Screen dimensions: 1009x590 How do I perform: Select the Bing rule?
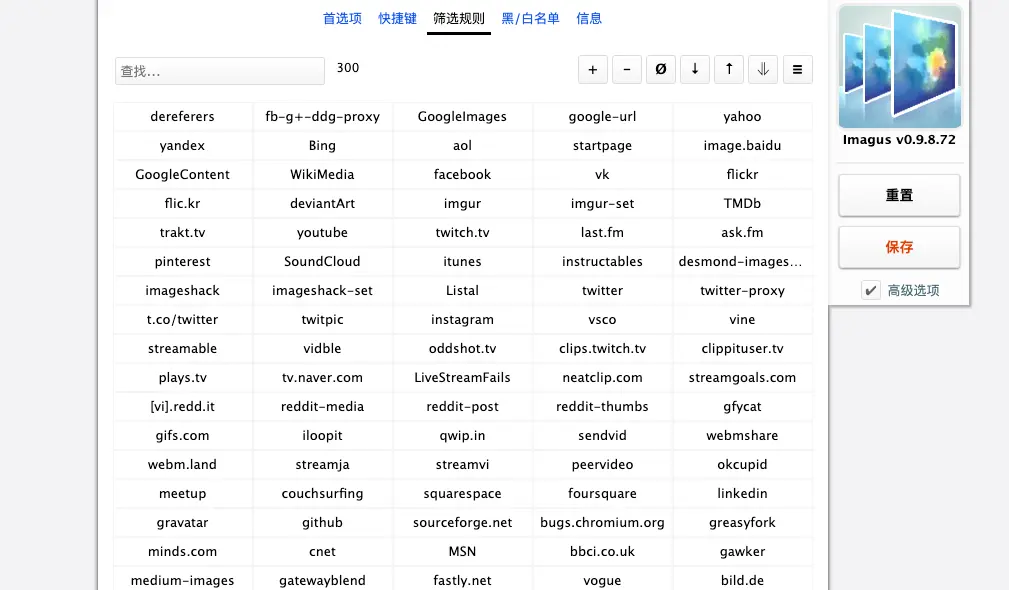[322, 145]
